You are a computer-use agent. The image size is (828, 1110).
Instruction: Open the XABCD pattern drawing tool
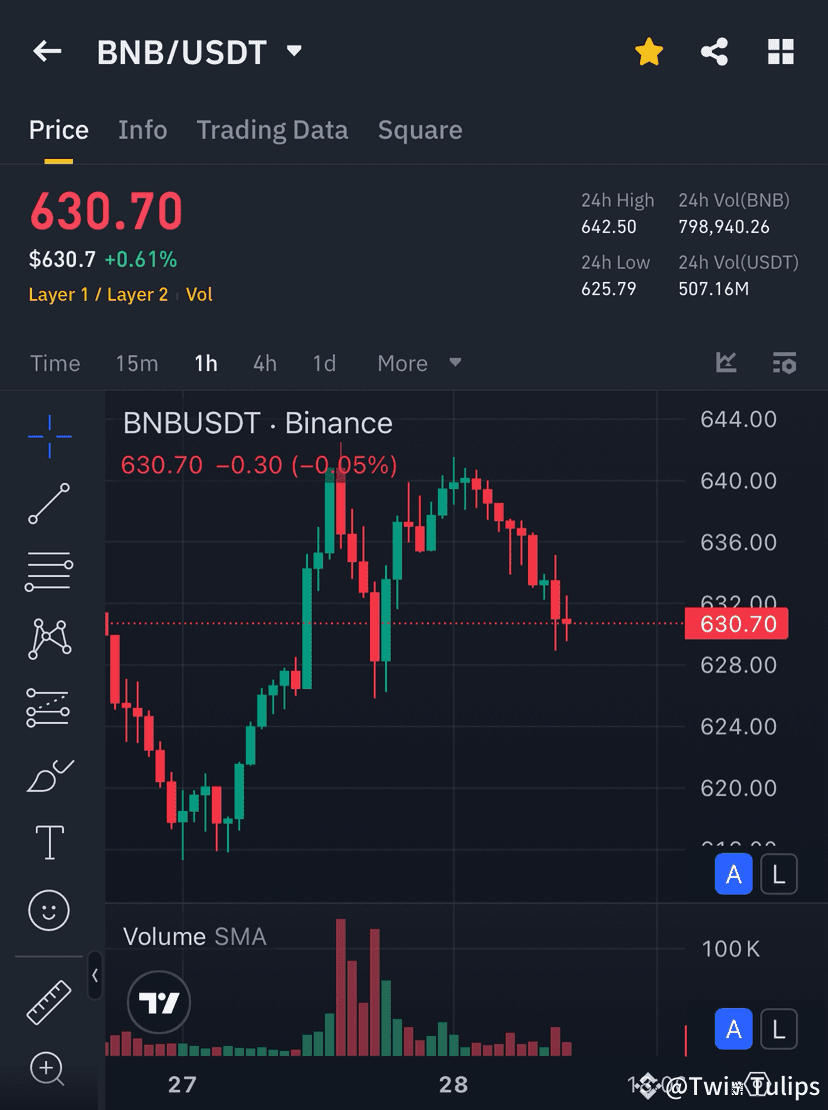tap(48, 638)
